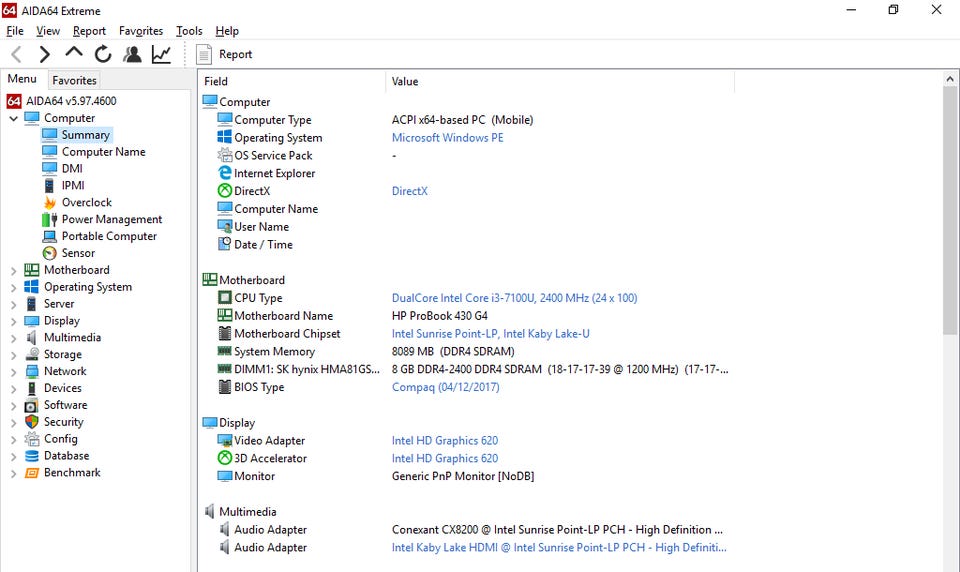Open the Report menu
This screenshot has height=572, width=960.
[89, 31]
